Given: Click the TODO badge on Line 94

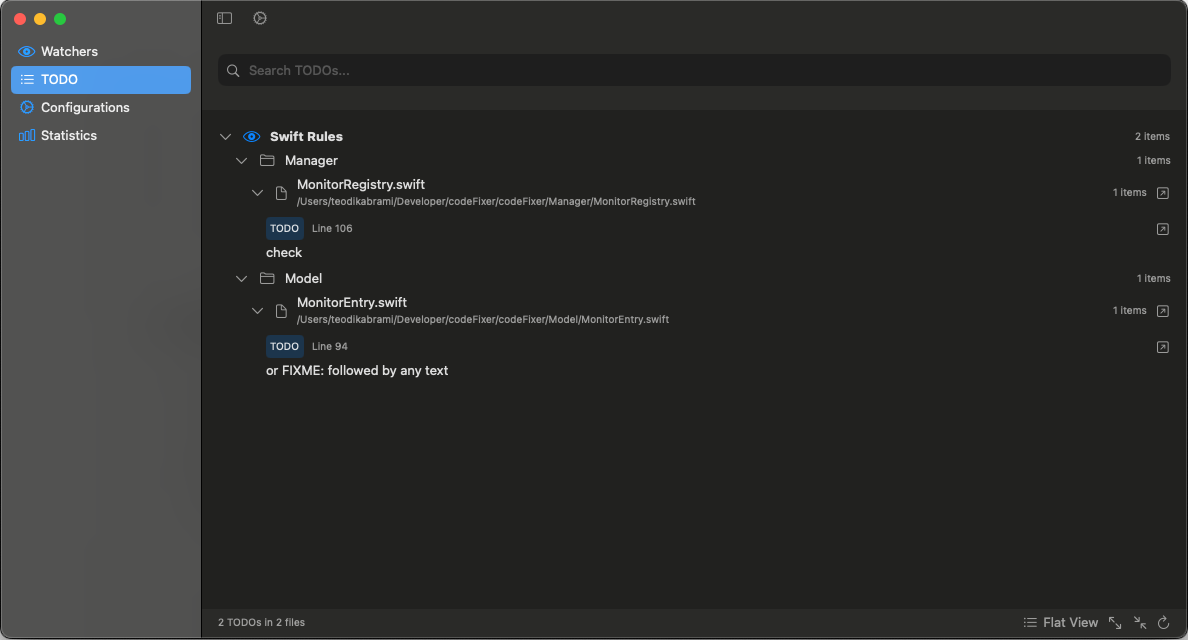Looking at the screenshot, I should 284,346.
